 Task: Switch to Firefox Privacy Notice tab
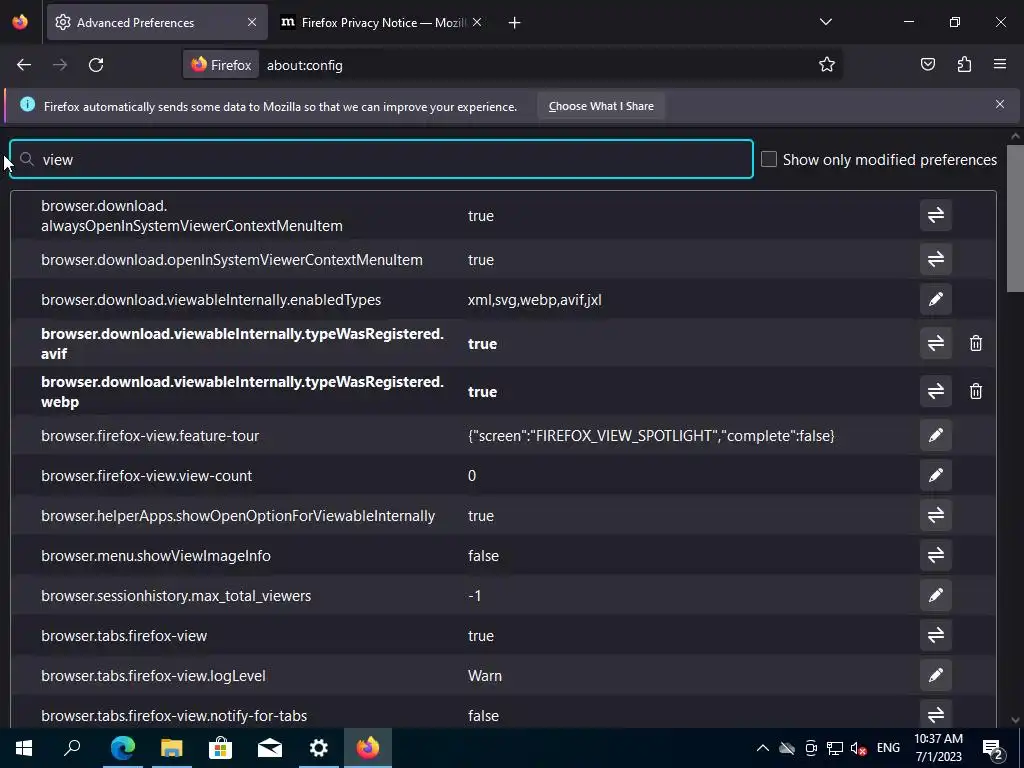point(381,22)
